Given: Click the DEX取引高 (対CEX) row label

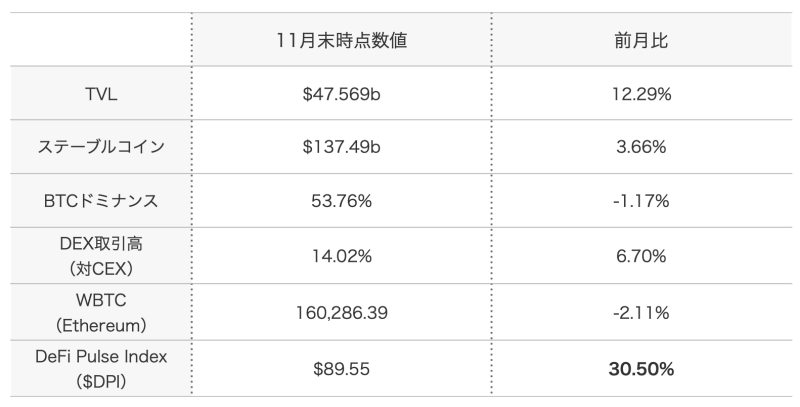Looking at the screenshot, I should pyautogui.click(x=101, y=256).
